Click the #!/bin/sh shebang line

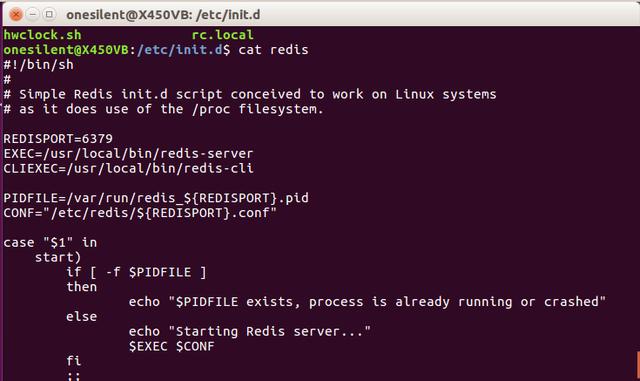(38, 65)
